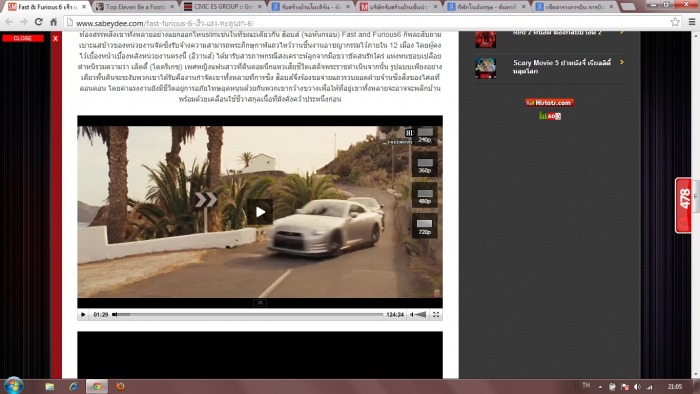This screenshot has width=700, height=394.
Task: Switch to the CIVIC ES GROUP tab
Action: click(222, 7)
